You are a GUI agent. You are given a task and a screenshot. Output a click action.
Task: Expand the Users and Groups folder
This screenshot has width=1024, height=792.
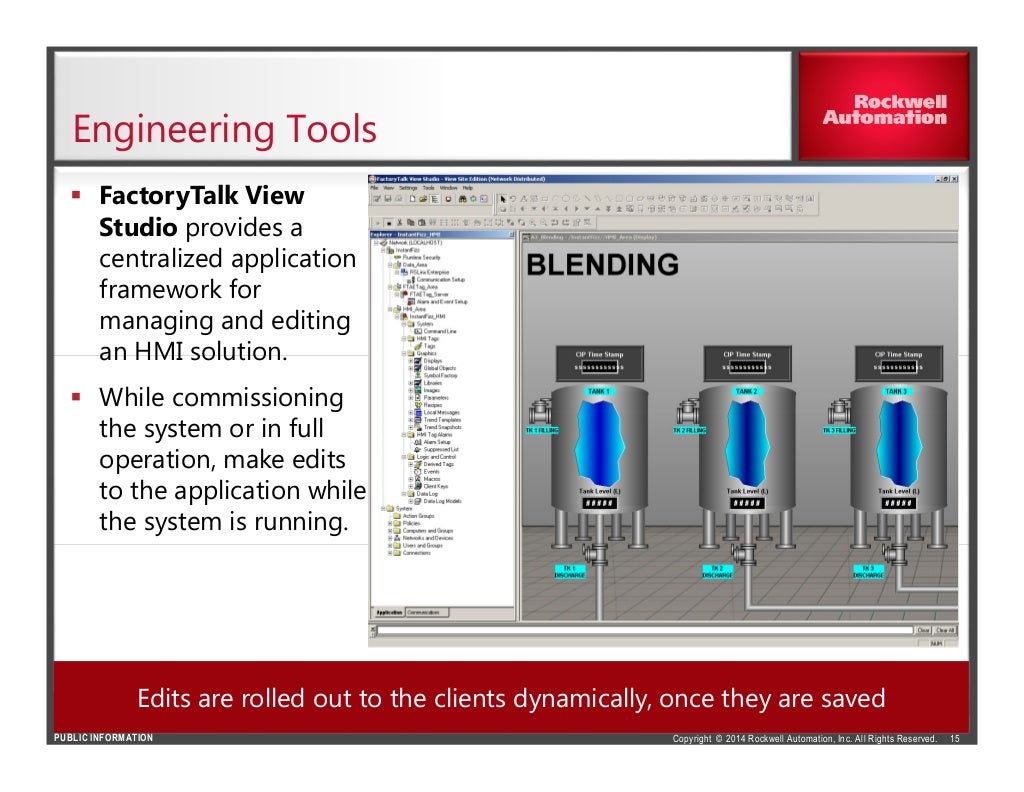tap(390, 545)
